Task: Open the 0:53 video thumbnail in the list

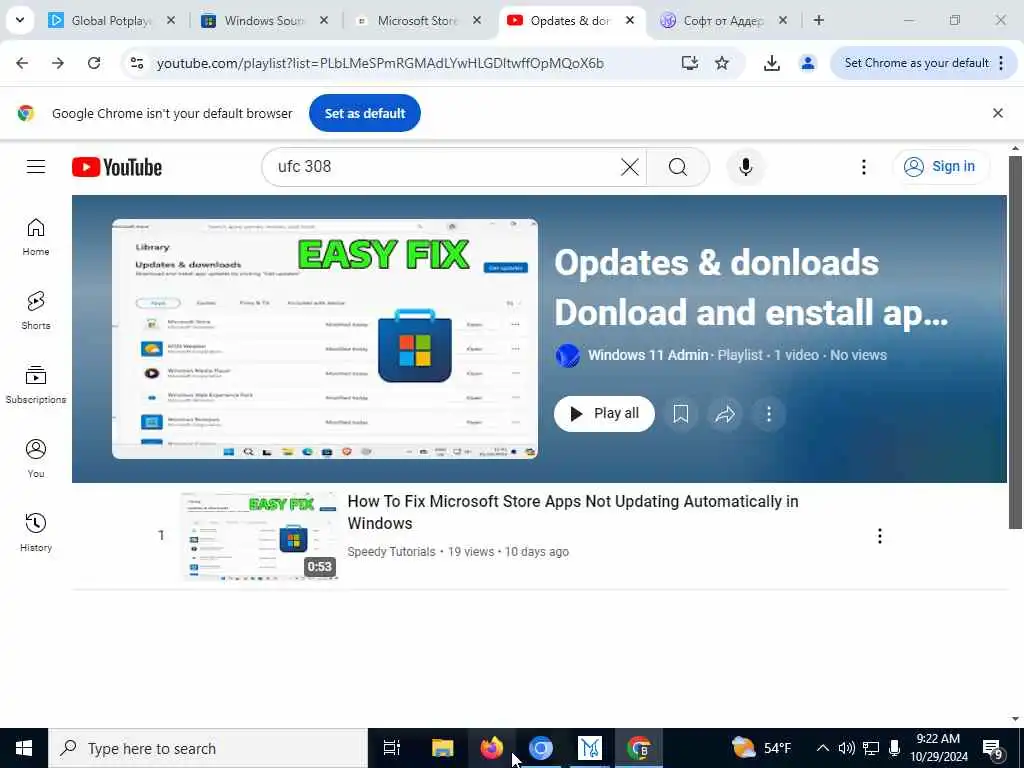Action: point(259,536)
